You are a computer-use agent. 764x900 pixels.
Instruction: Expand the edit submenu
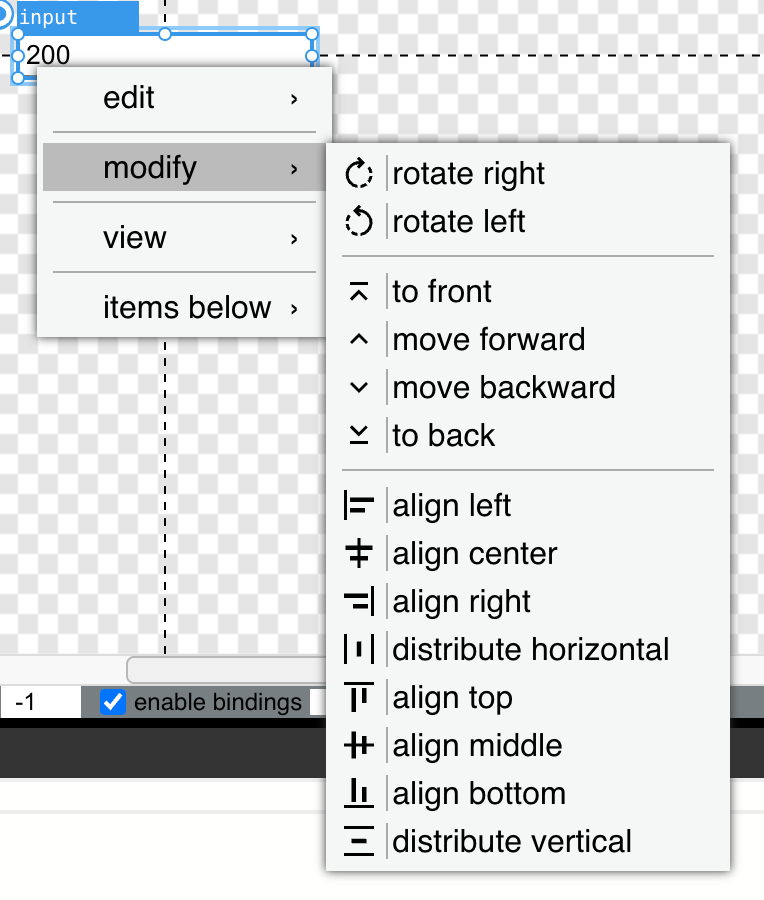point(180,98)
